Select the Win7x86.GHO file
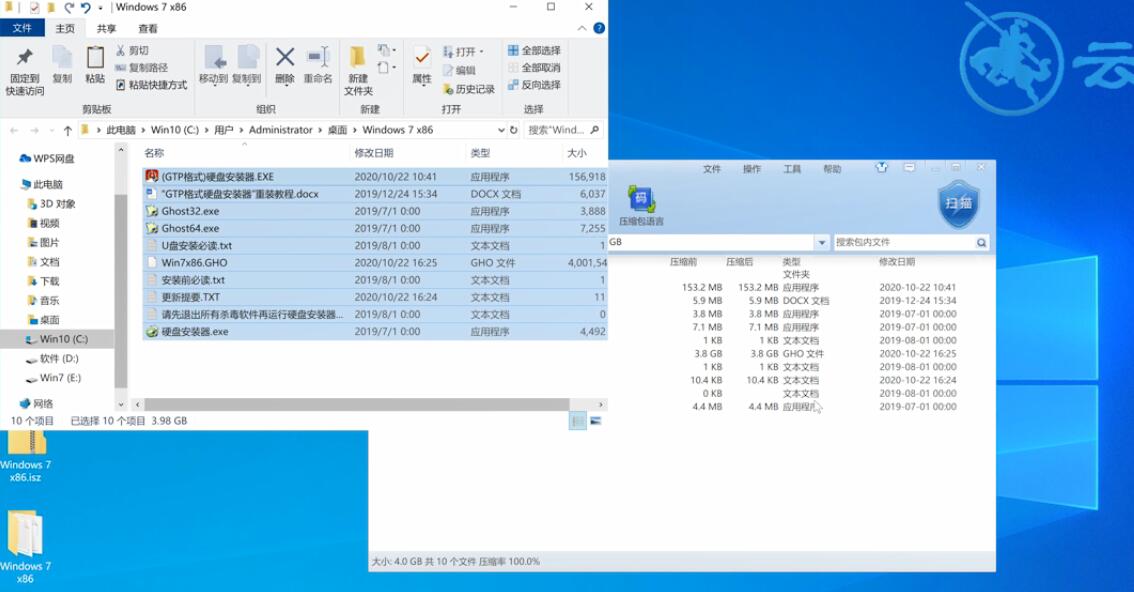 click(x=375, y=263)
